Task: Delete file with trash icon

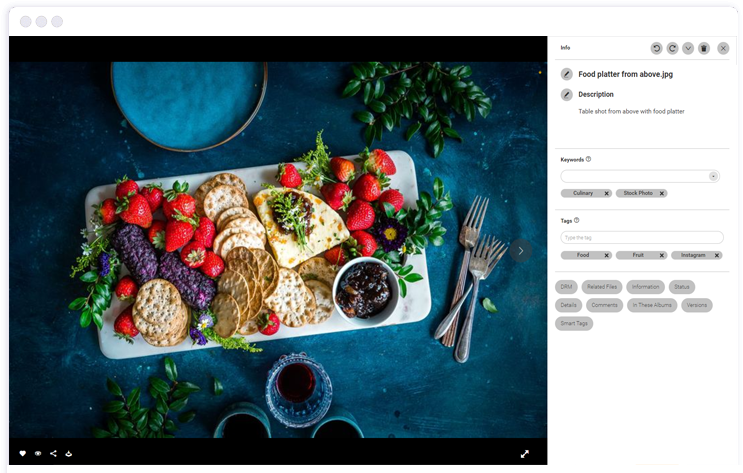Action: pos(704,48)
